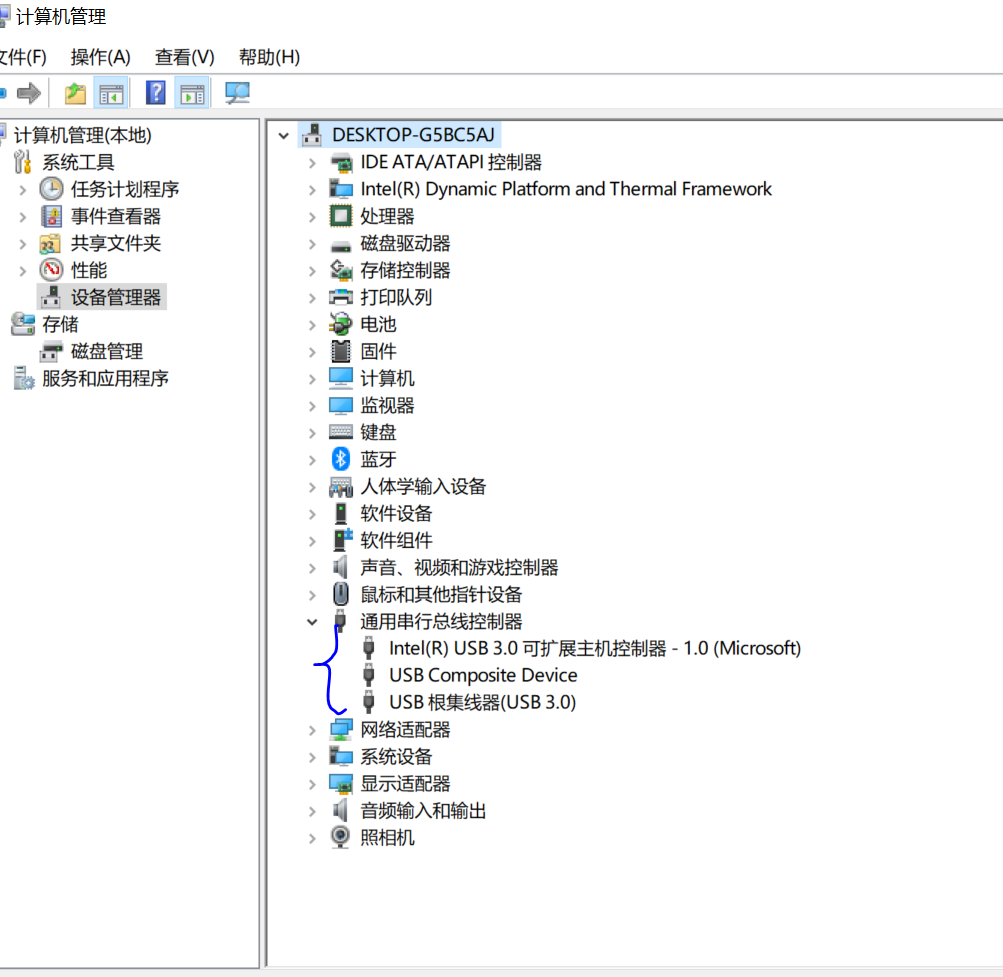Collapse the 通用串行总线控制器 node
Image resolution: width=1003 pixels, height=977 pixels.
click(312, 622)
